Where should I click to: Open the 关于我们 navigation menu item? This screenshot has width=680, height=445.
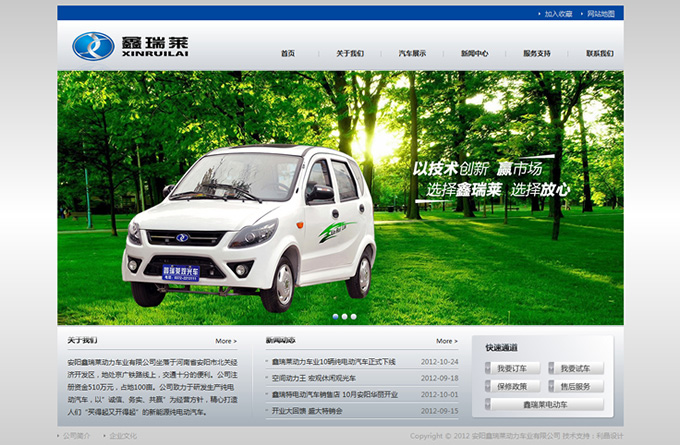coord(350,53)
